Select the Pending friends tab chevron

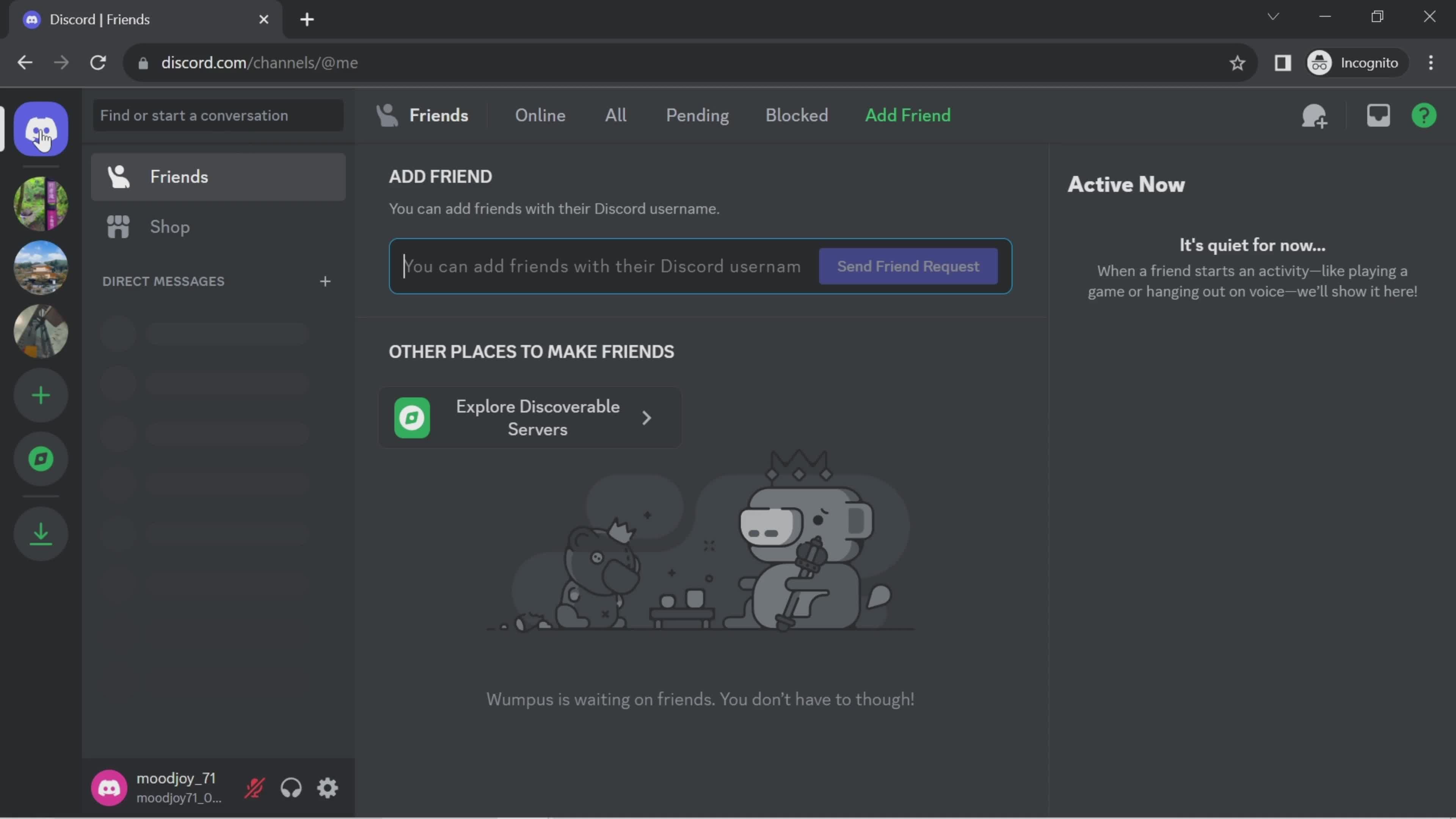(696, 115)
